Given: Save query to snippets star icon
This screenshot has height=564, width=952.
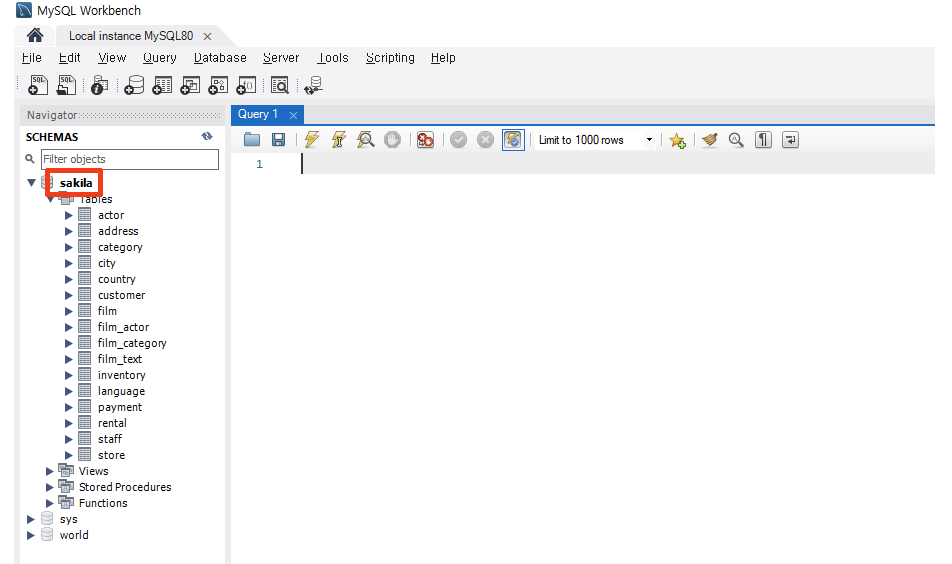Looking at the screenshot, I should [x=677, y=140].
